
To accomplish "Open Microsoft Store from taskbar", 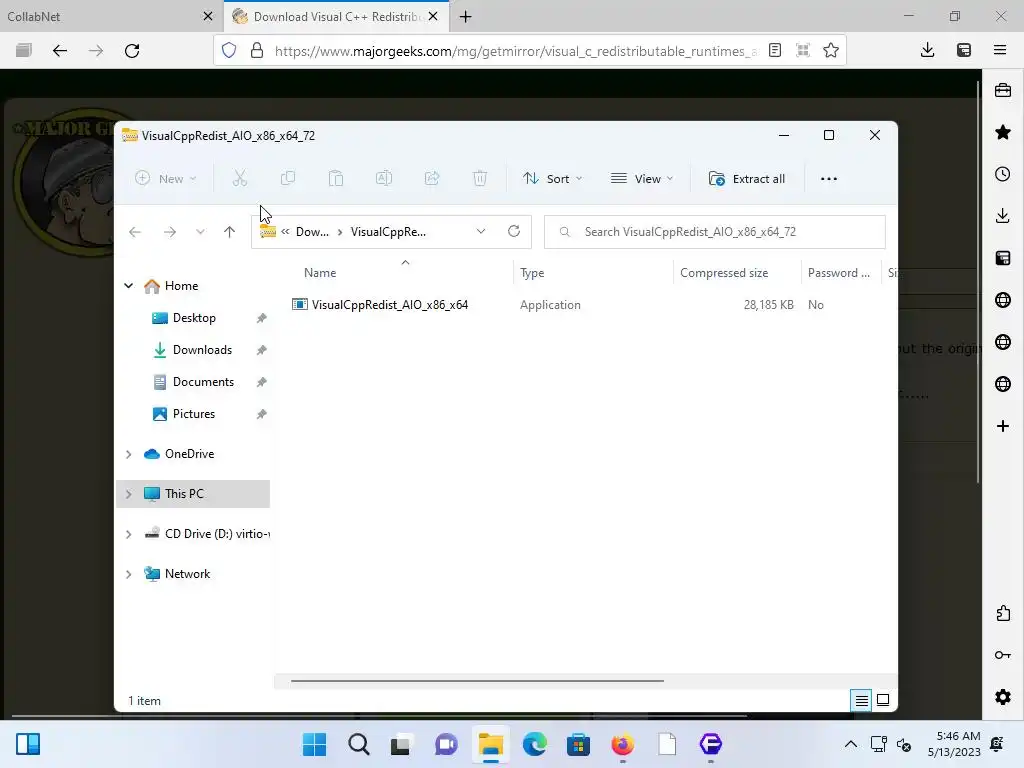I will [x=578, y=744].
